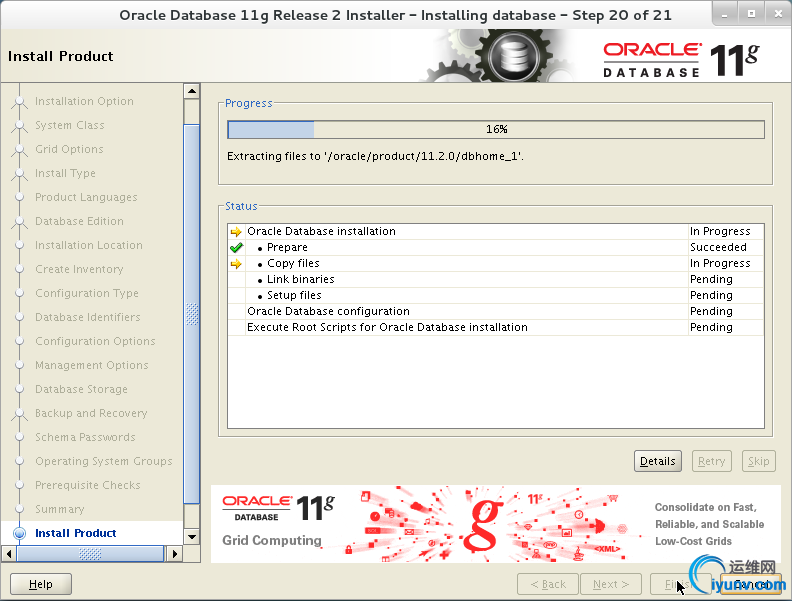Select the Management Options step

(x=91, y=365)
